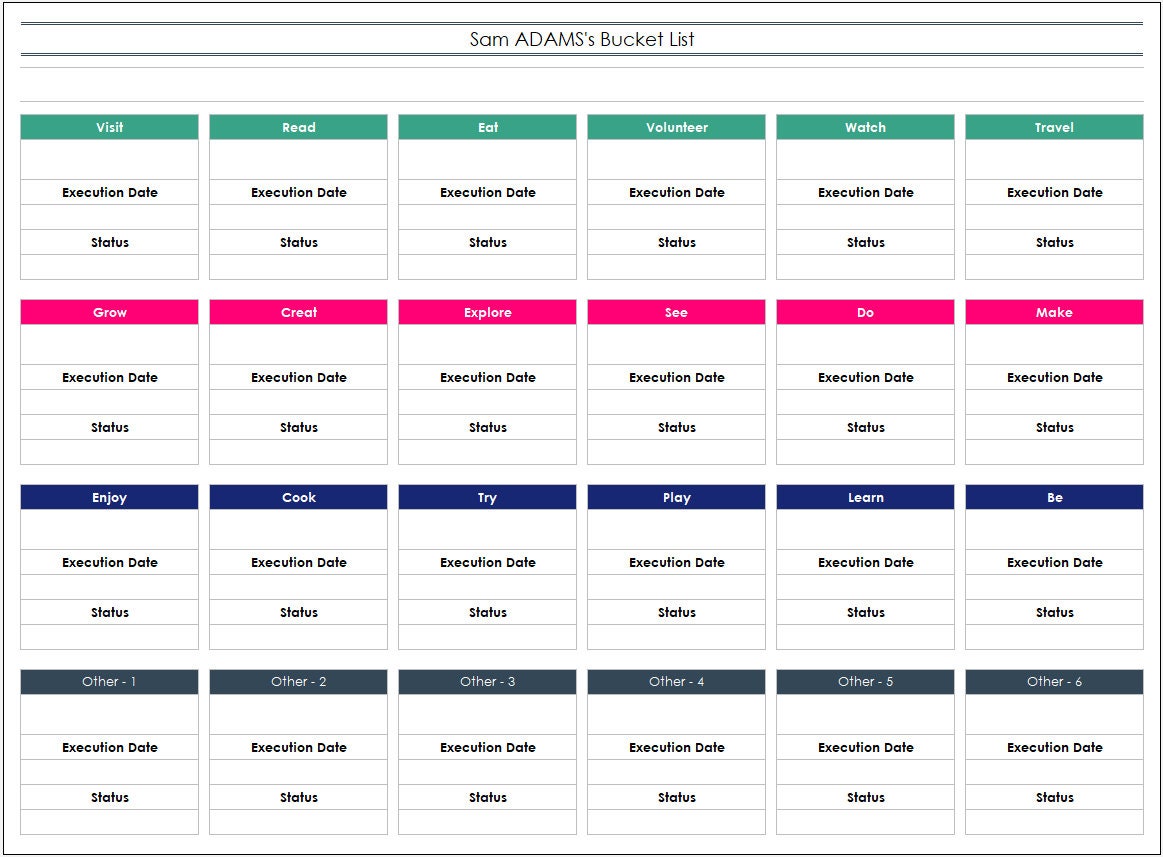The image size is (1163, 857).
Task: Click the Explore category header
Action: pyautogui.click(x=486, y=312)
